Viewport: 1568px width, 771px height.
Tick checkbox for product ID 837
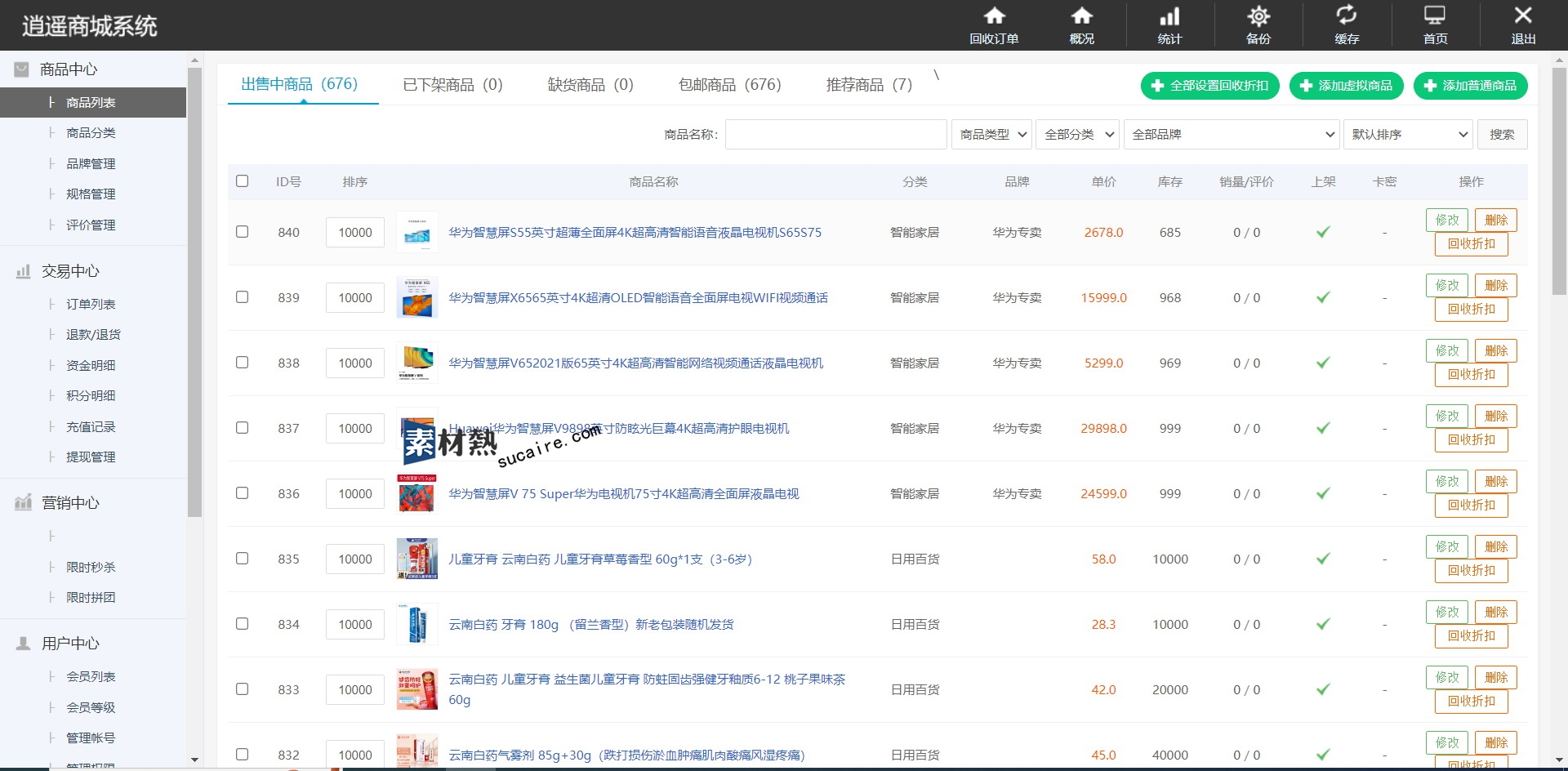coord(242,428)
